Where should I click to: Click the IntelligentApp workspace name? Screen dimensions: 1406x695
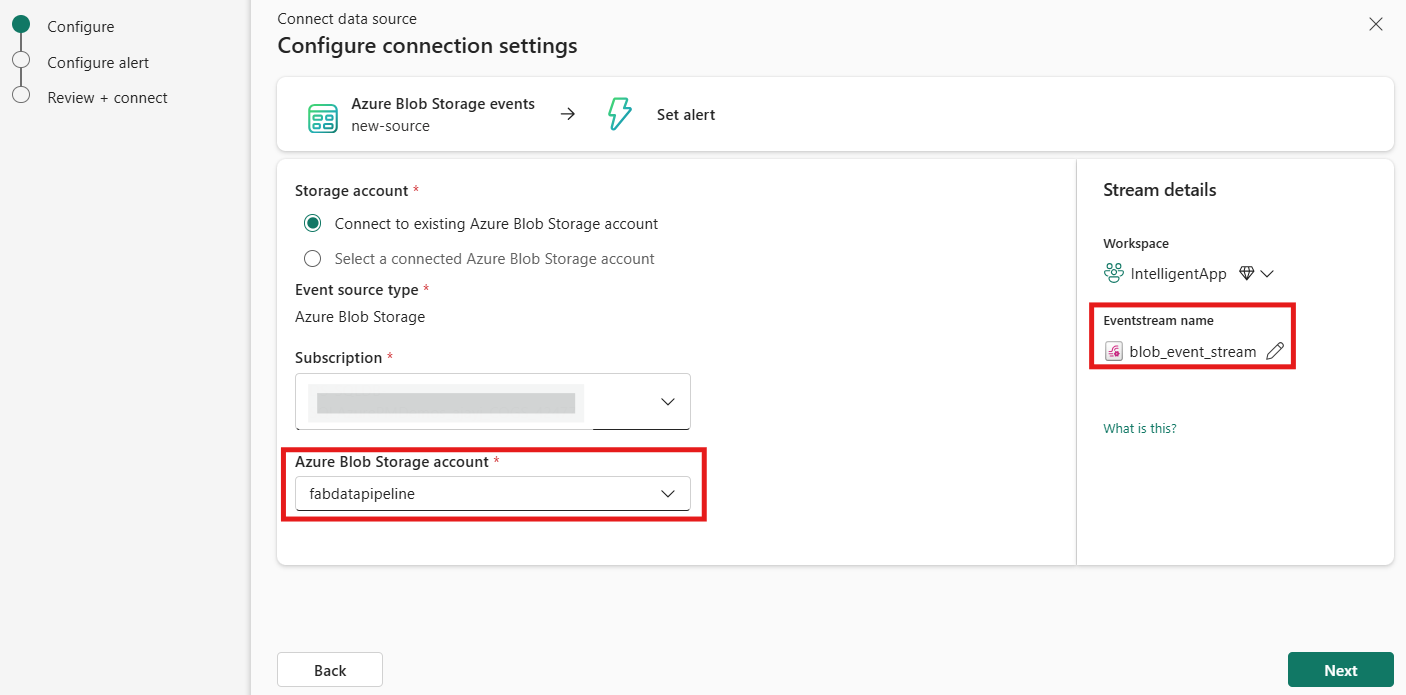pos(1178,274)
